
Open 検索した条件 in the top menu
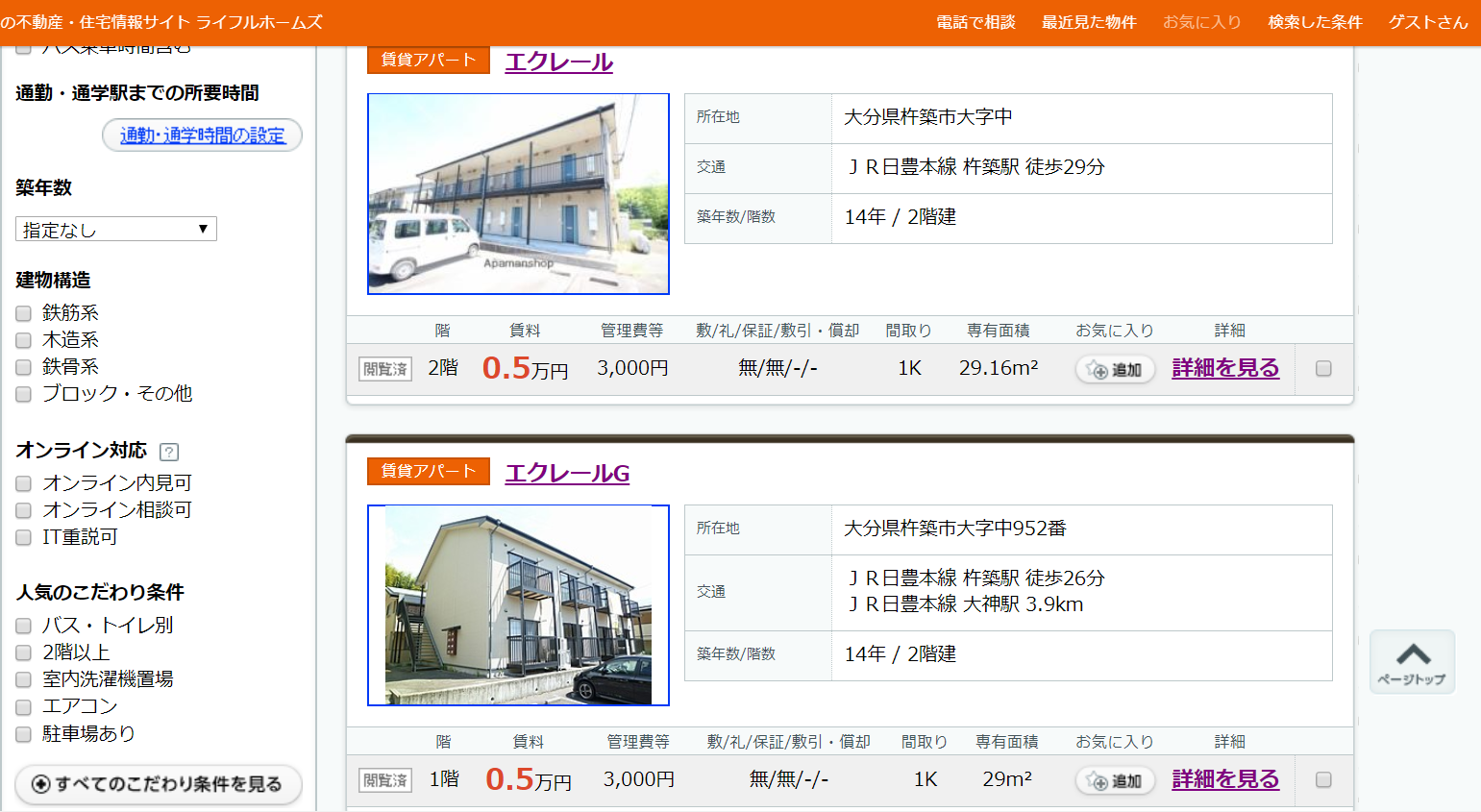1315,22
